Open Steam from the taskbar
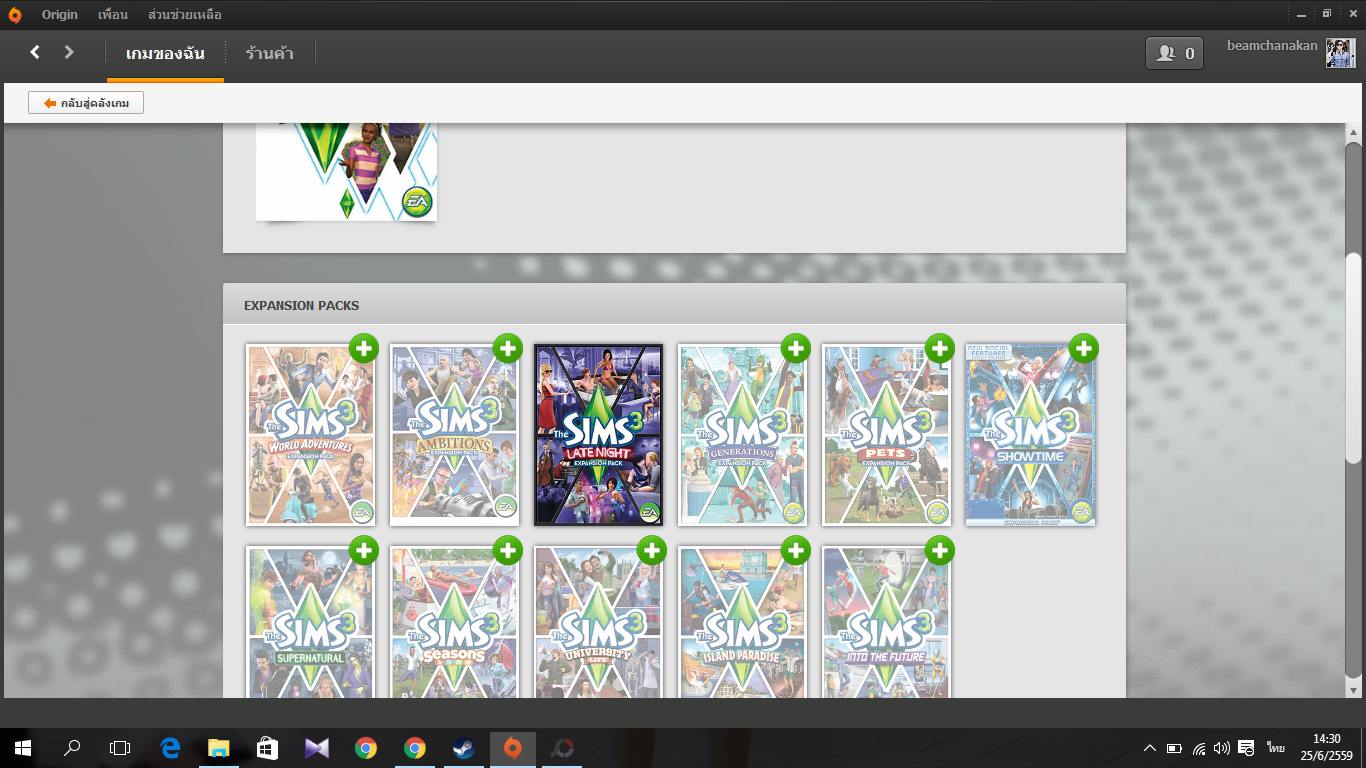 point(463,748)
